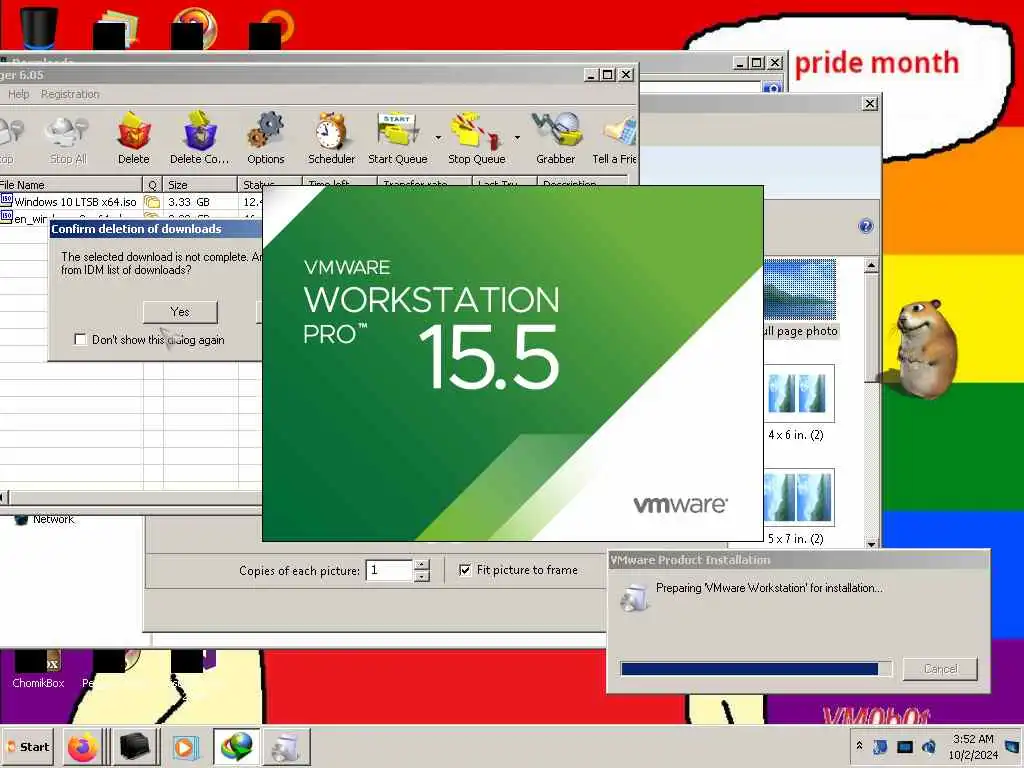Click the volume icon in system tray
The width and height of the screenshot is (1024, 768).
(x=929, y=746)
